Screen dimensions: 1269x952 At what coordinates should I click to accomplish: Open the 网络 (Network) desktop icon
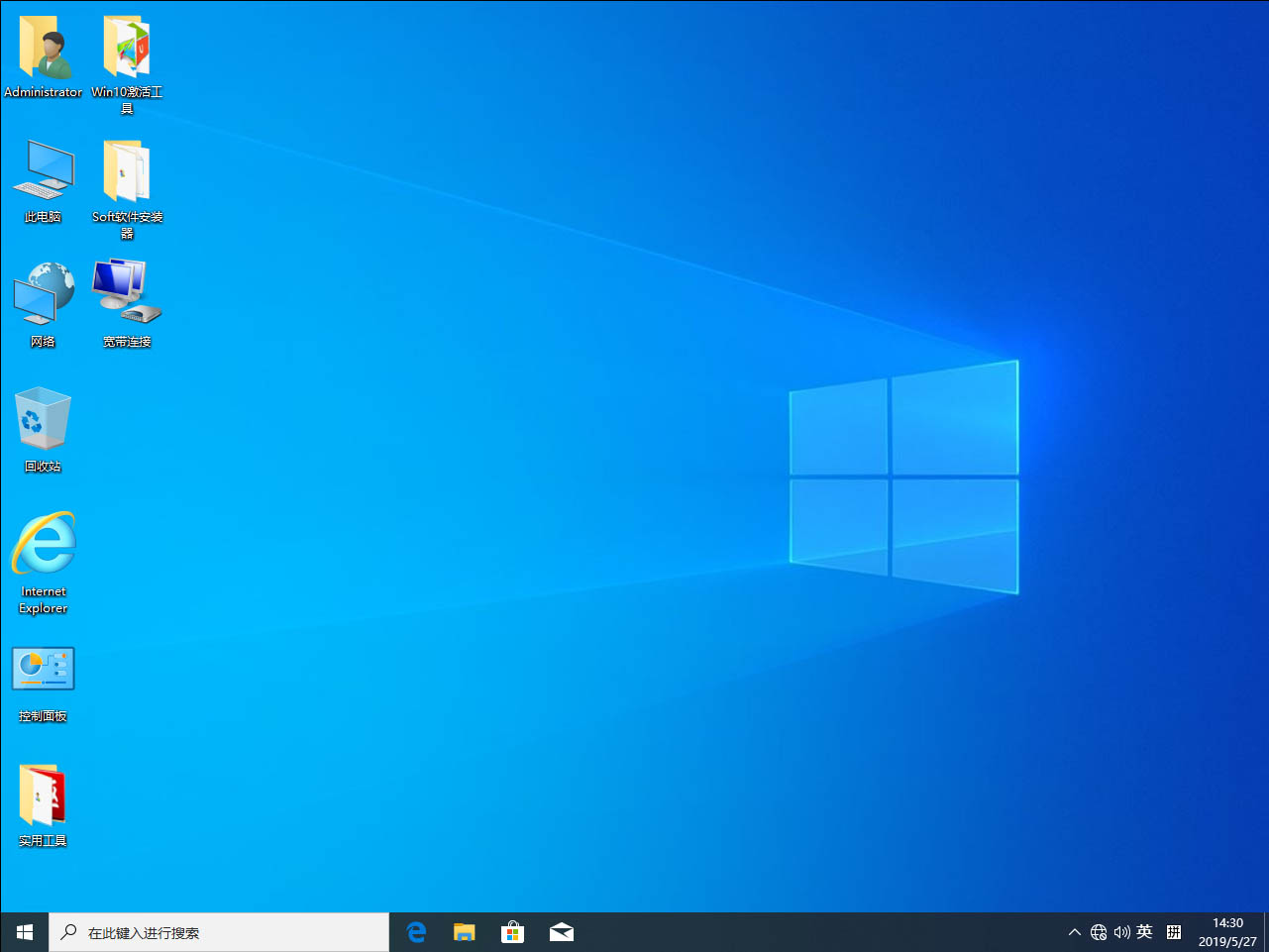pyautogui.click(x=43, y=292)
